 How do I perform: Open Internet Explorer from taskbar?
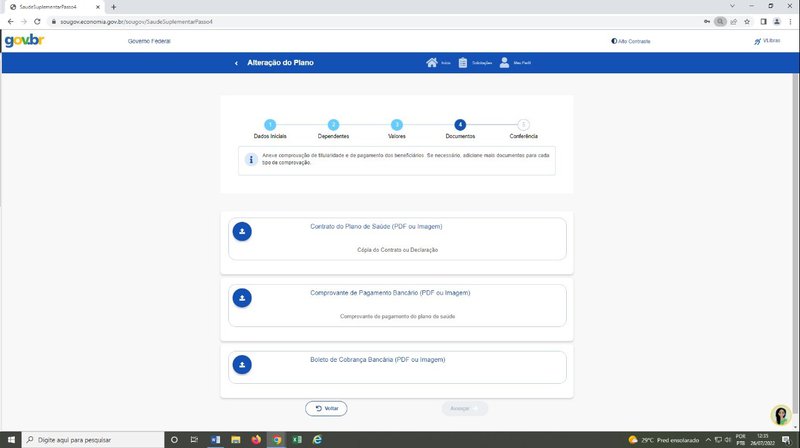click(317, 439)
